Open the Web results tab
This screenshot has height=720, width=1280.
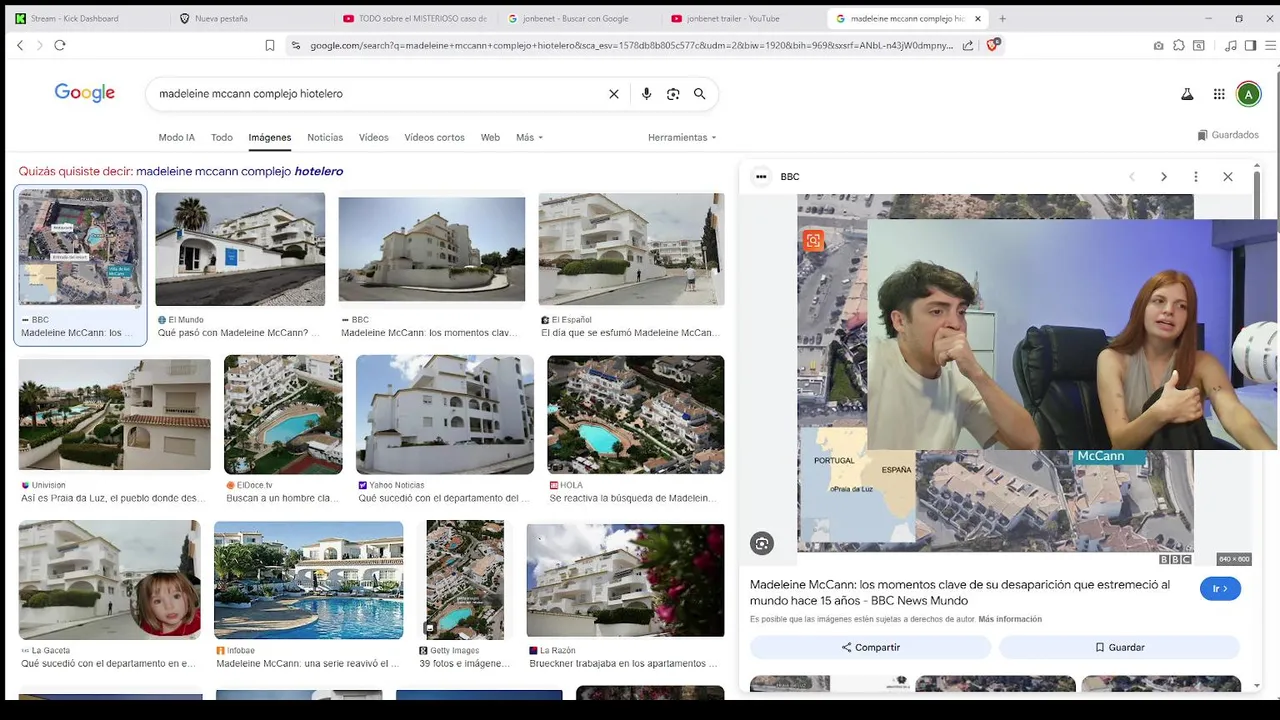[490, 137]
